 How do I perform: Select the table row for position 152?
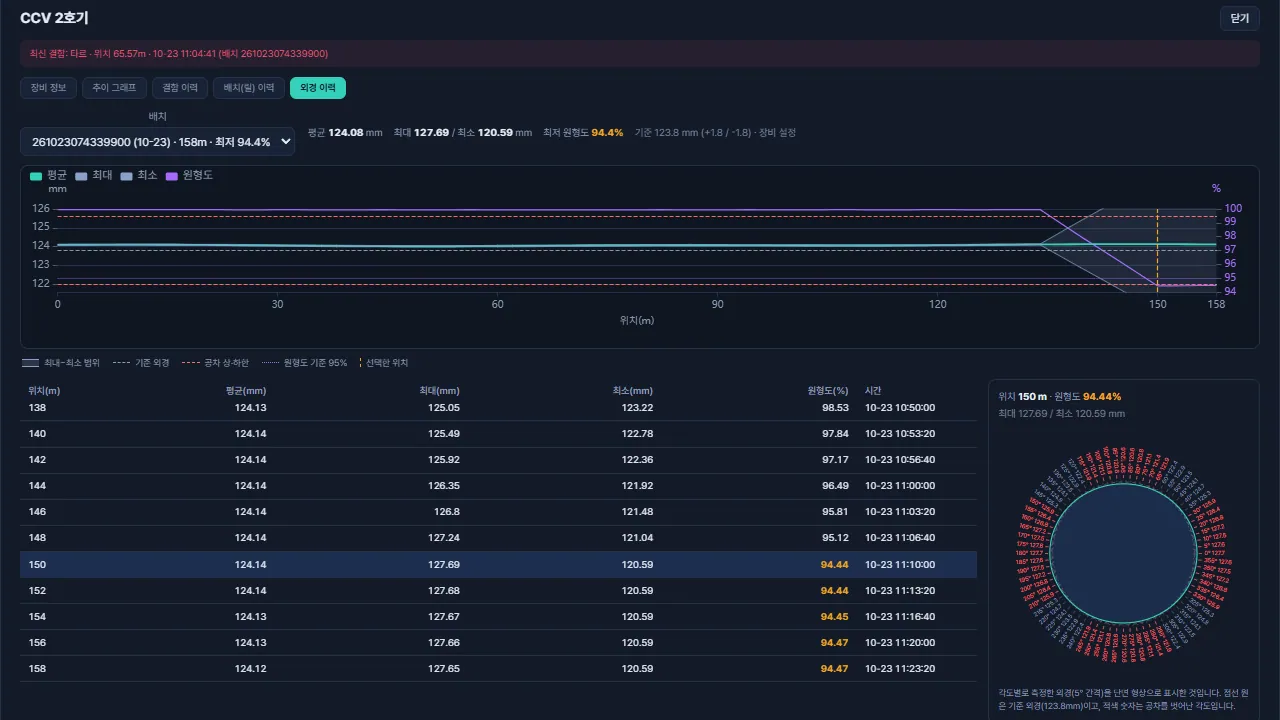tap(498, 591)
